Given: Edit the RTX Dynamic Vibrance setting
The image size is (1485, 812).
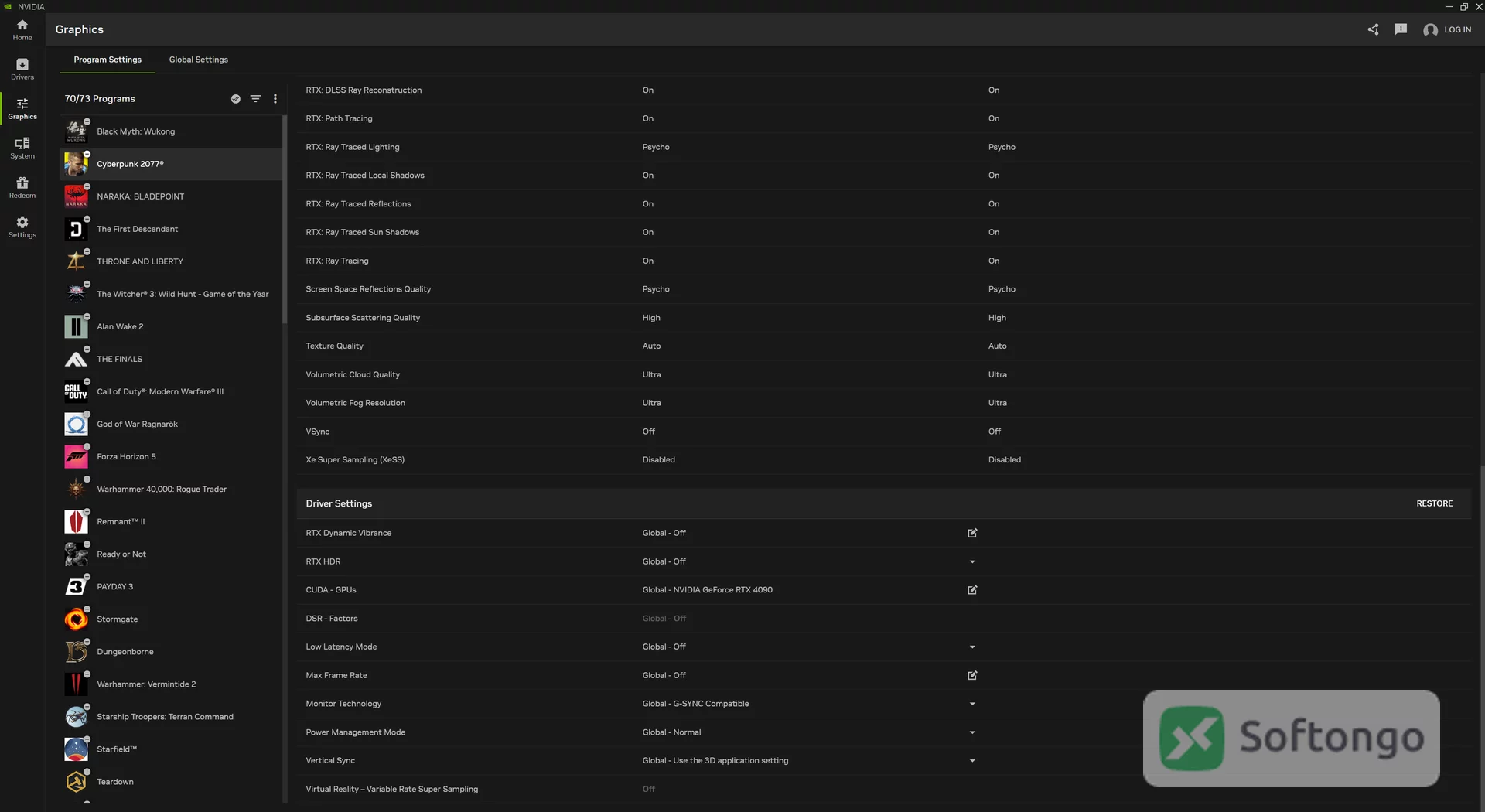Looking at the screenshot, I should (x=972, y=533).
